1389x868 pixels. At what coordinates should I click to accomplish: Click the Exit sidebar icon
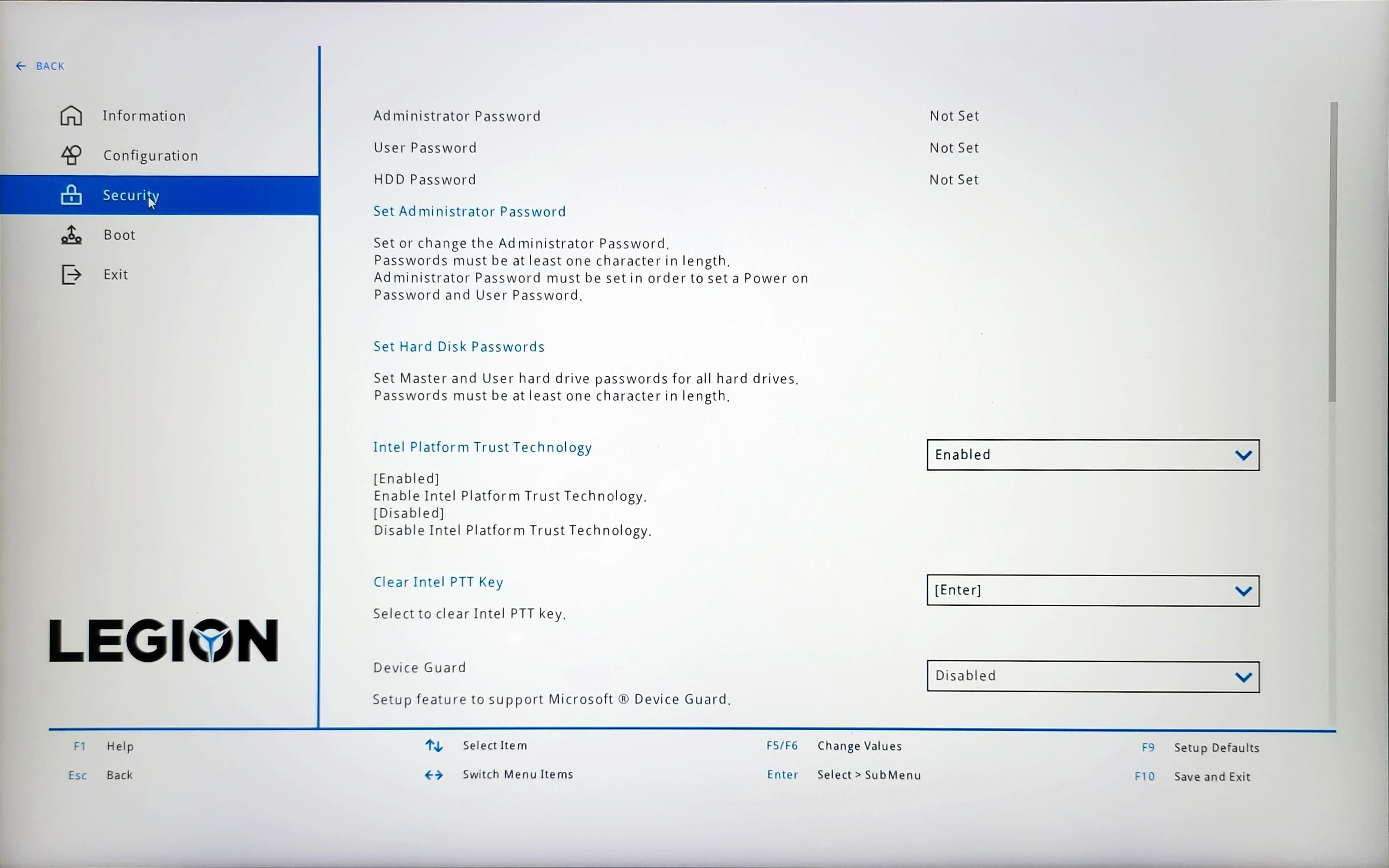coord(70,274)
